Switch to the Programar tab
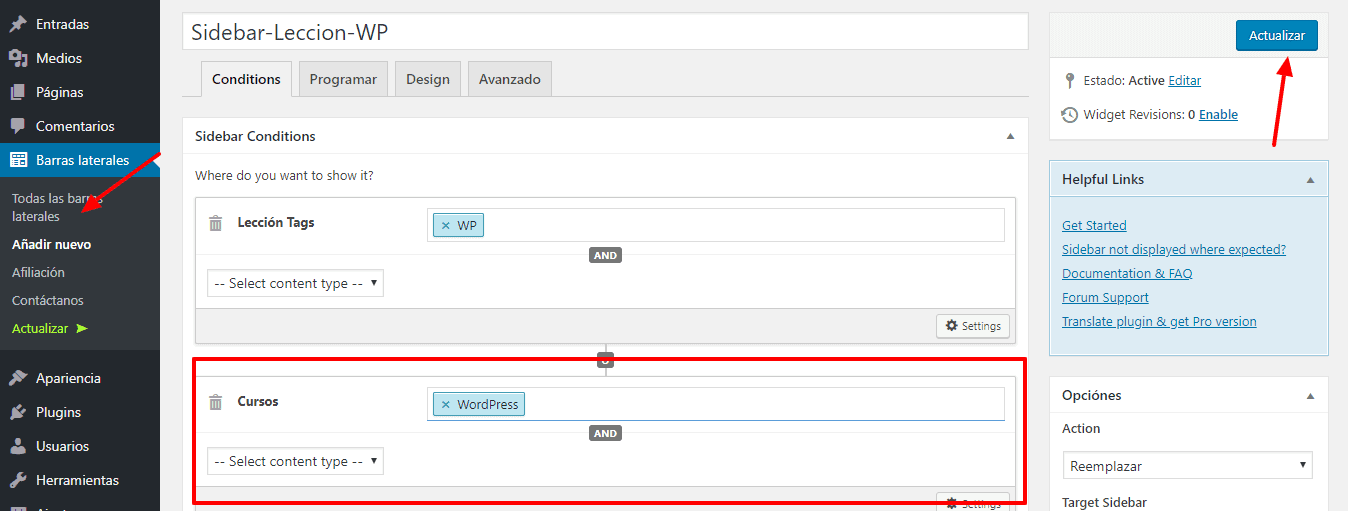 [343, 79]
